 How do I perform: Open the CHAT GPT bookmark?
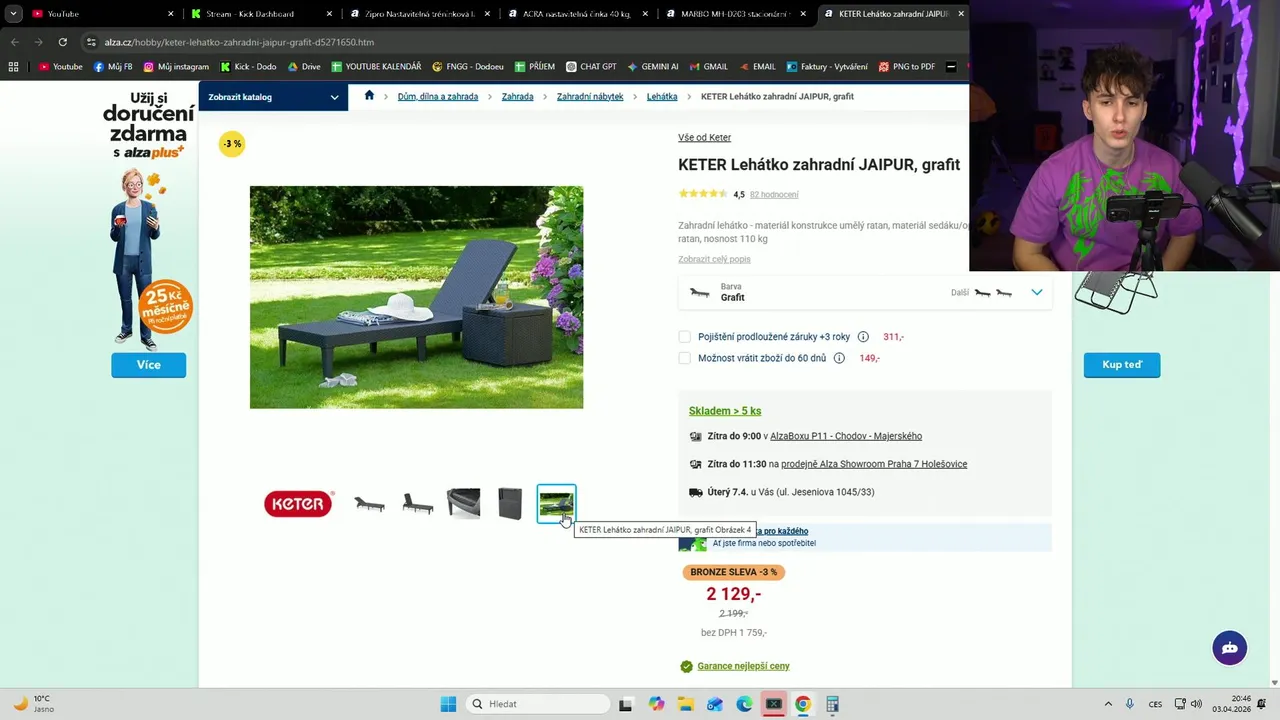point(591,67)
